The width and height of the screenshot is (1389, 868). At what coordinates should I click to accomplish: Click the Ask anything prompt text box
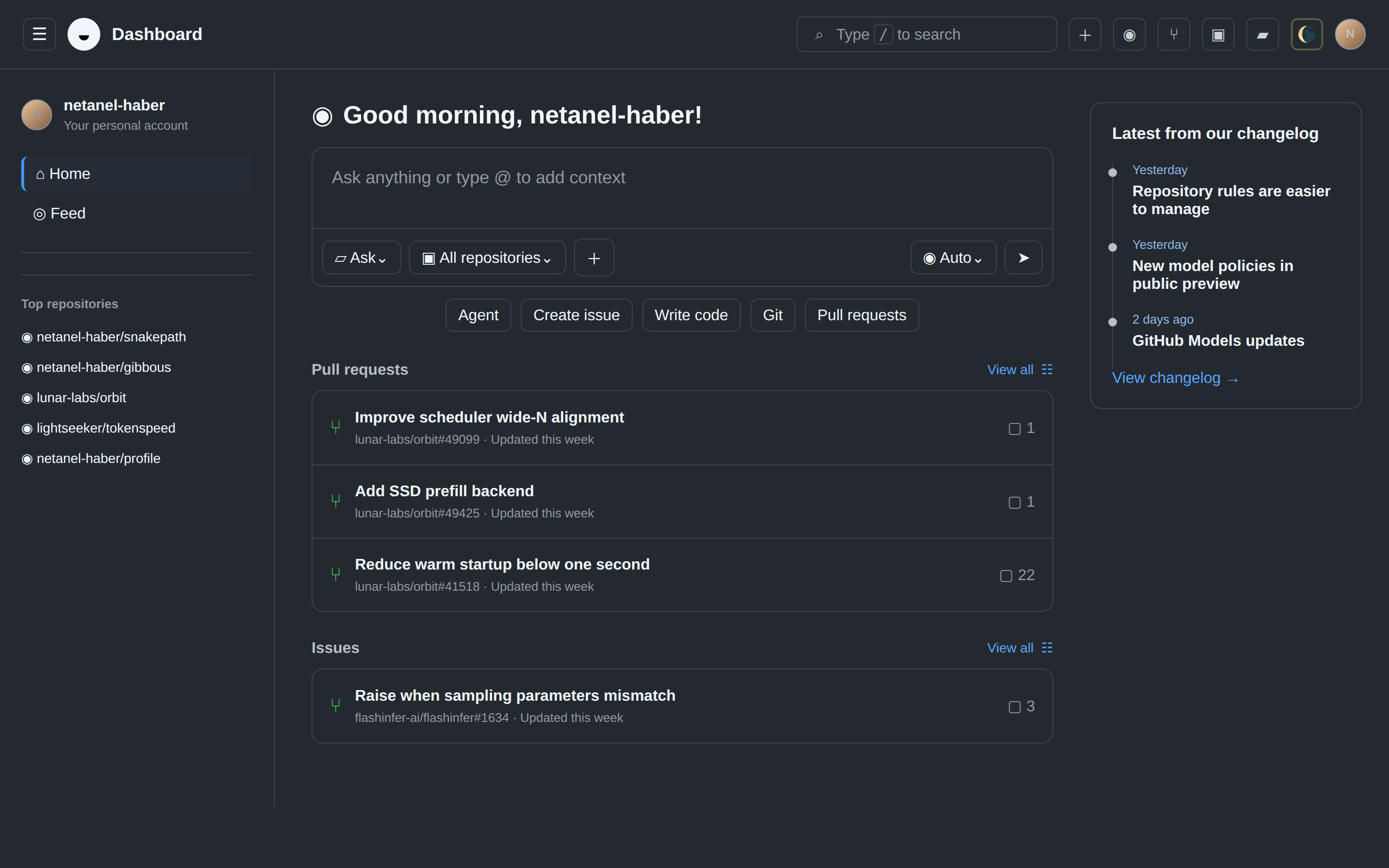click(682, 188)
